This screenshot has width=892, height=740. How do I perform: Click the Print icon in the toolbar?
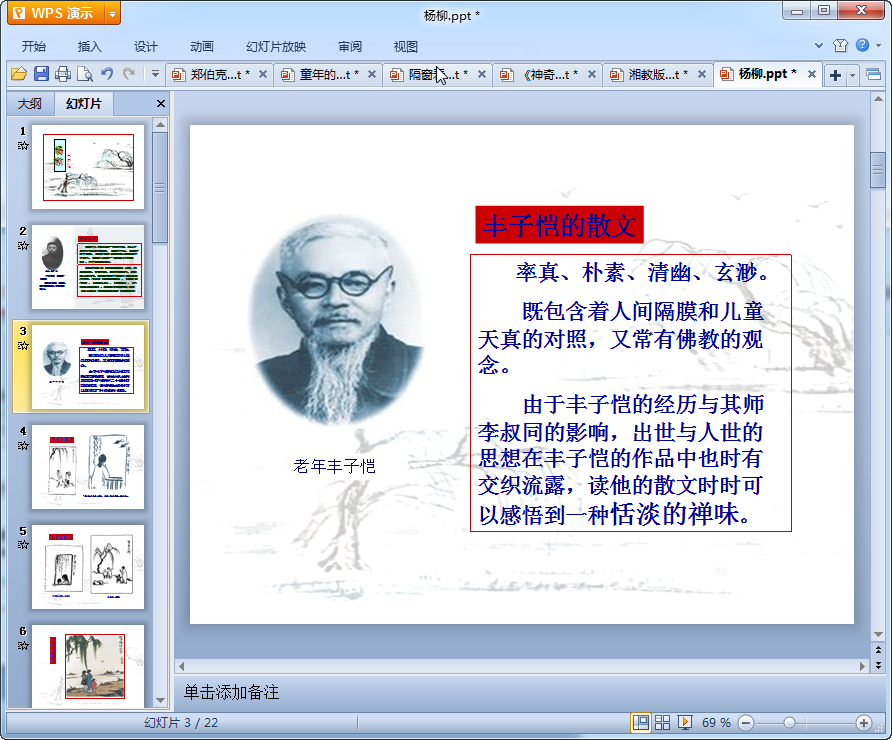point(63,74)
